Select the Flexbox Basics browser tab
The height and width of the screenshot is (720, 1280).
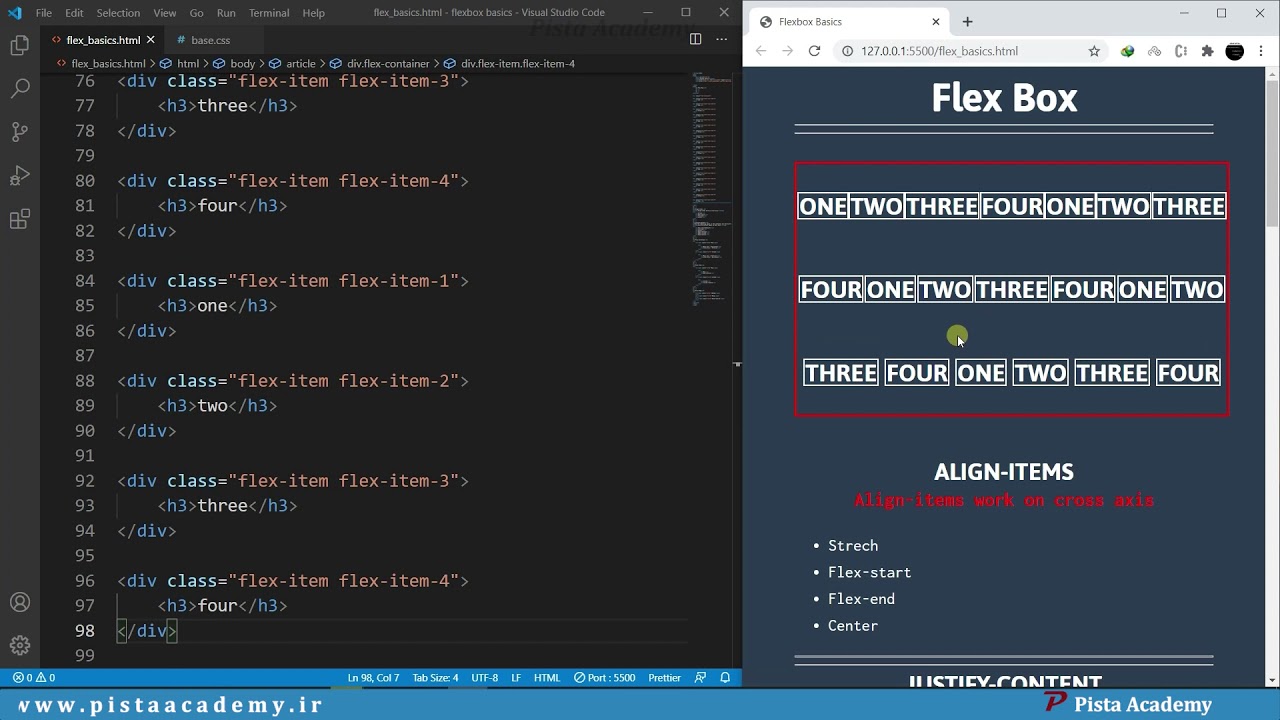pyautogui.click(x=848, y=21)
